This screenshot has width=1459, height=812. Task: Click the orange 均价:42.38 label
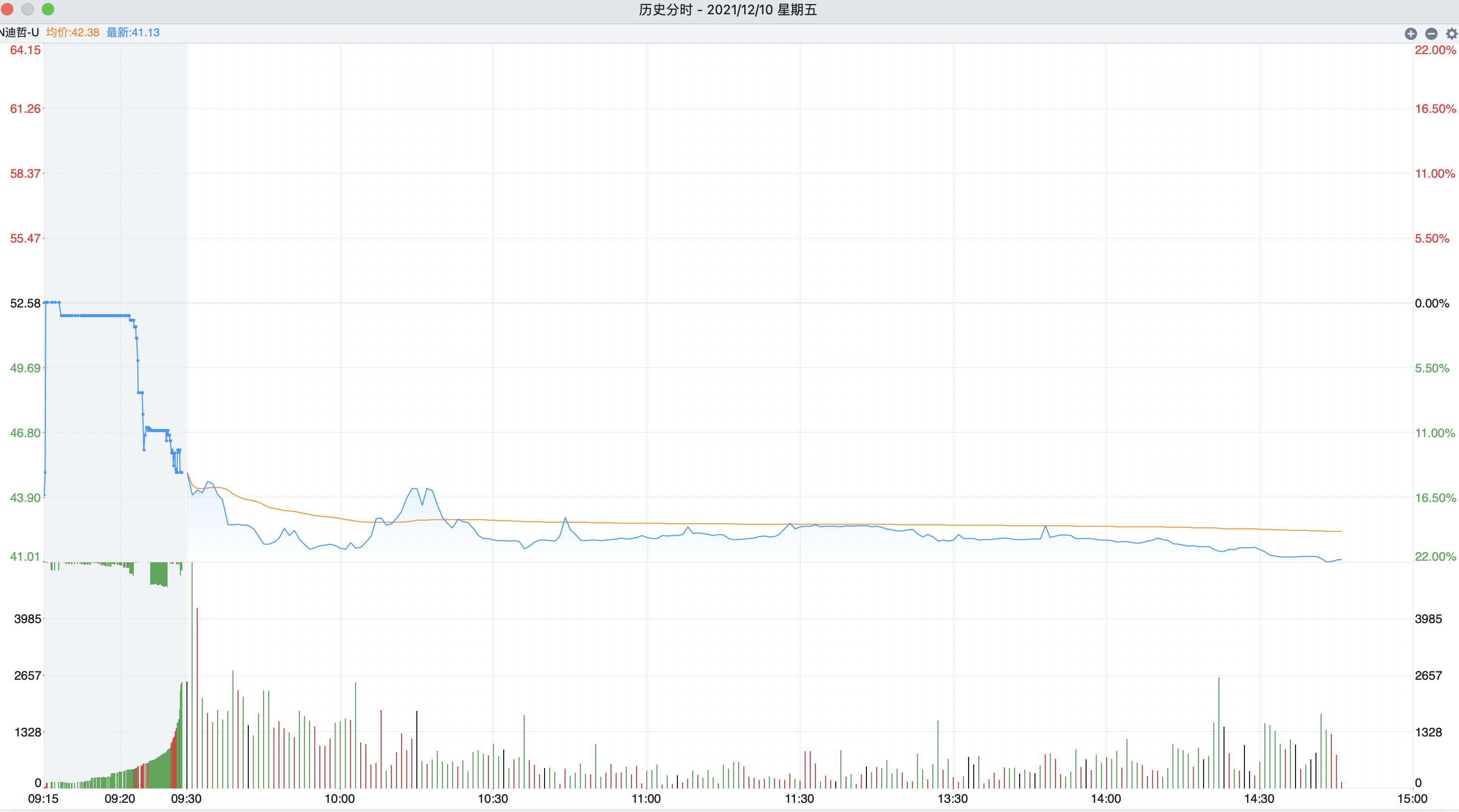(73, 32)
